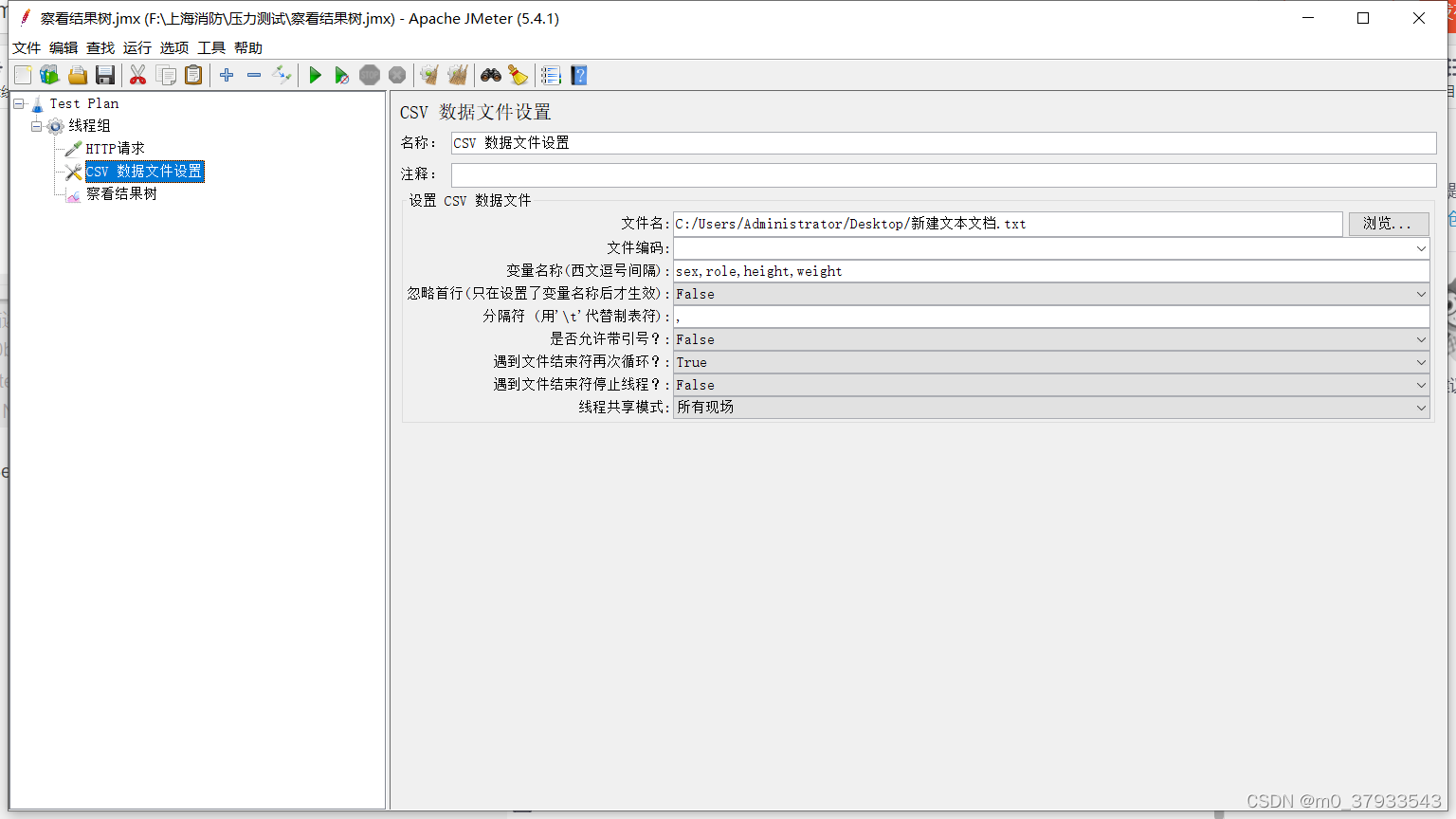The width and height of the screenshot is (1456, 819).
Task: Click the Copy icon in toolbar
Action: click(166, 75)
